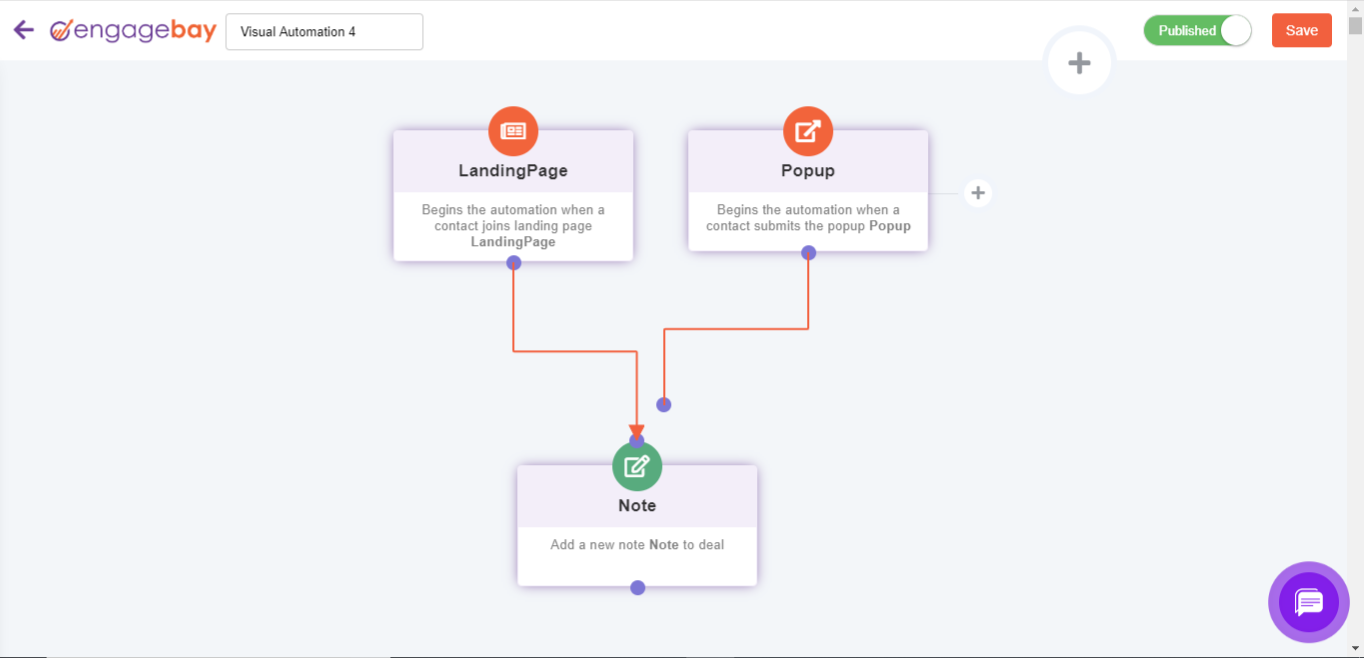
Task: Click the Popup output connector dot
Action: click(x=808, y=253)
